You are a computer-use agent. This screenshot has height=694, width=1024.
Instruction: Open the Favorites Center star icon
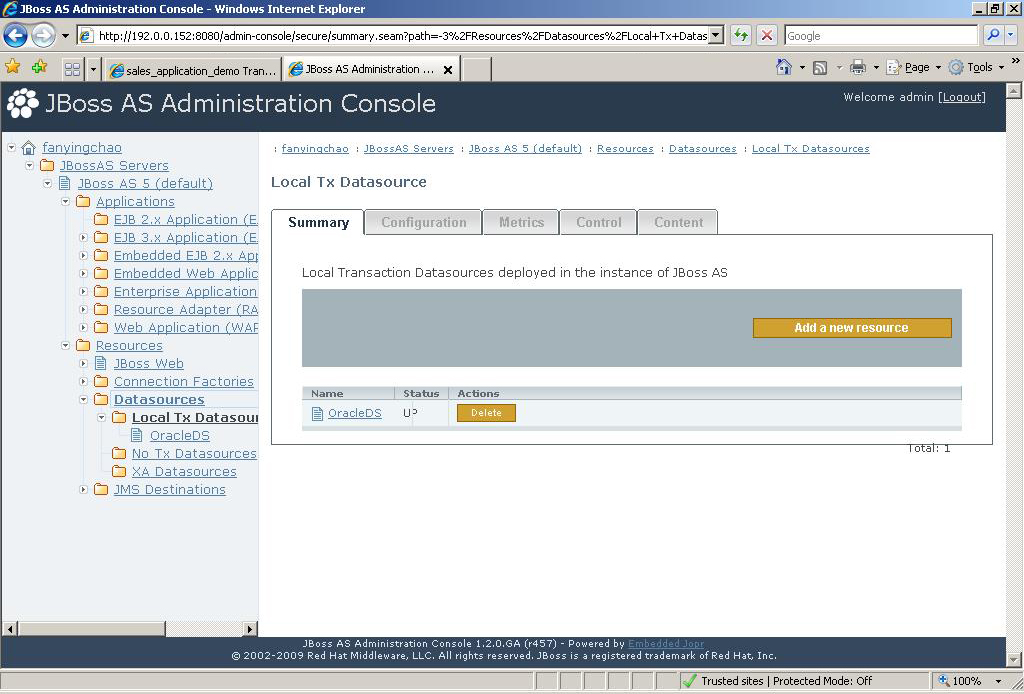click(x=13, y=67)
